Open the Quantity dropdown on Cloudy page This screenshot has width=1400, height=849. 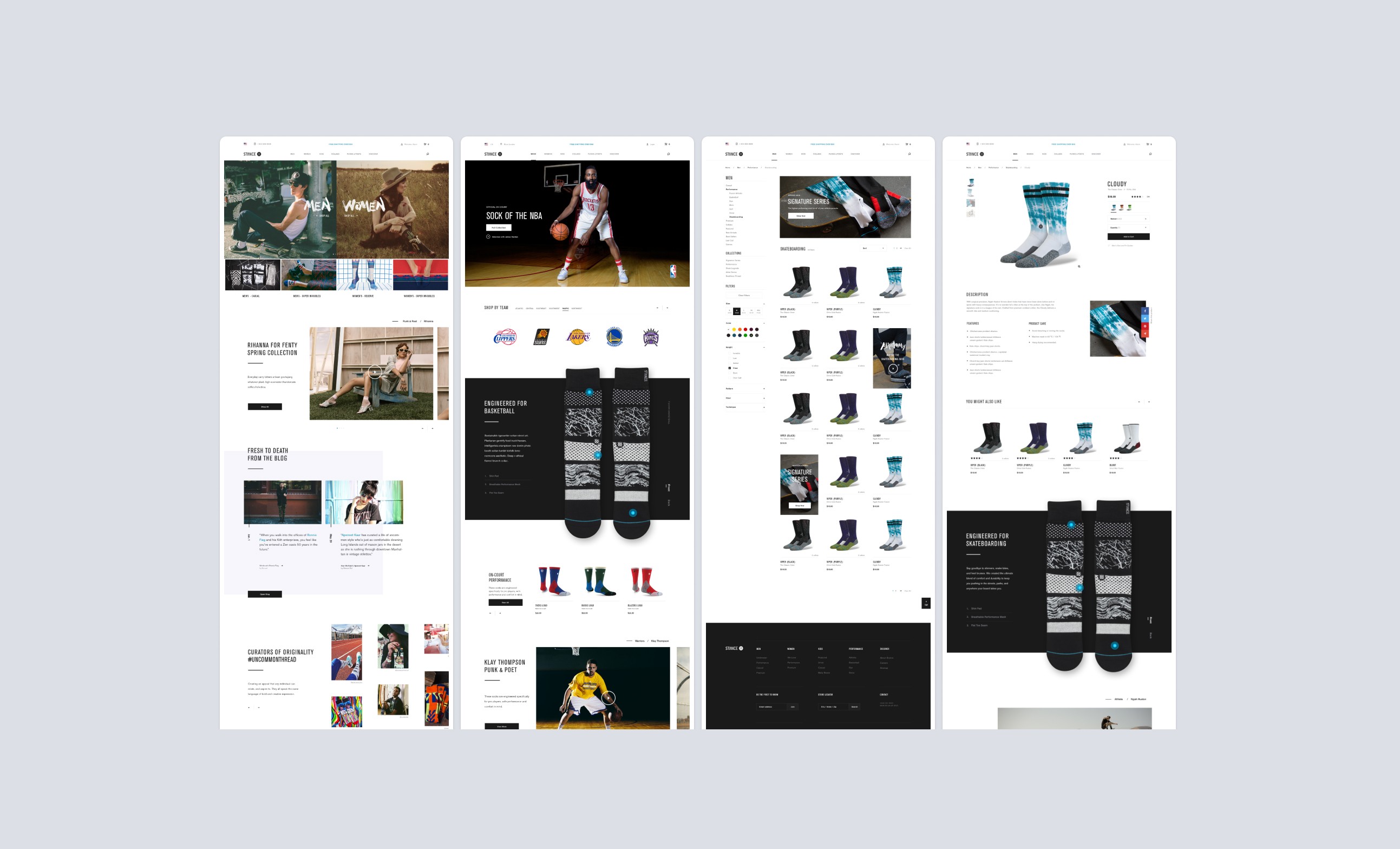click(1128, 227)
